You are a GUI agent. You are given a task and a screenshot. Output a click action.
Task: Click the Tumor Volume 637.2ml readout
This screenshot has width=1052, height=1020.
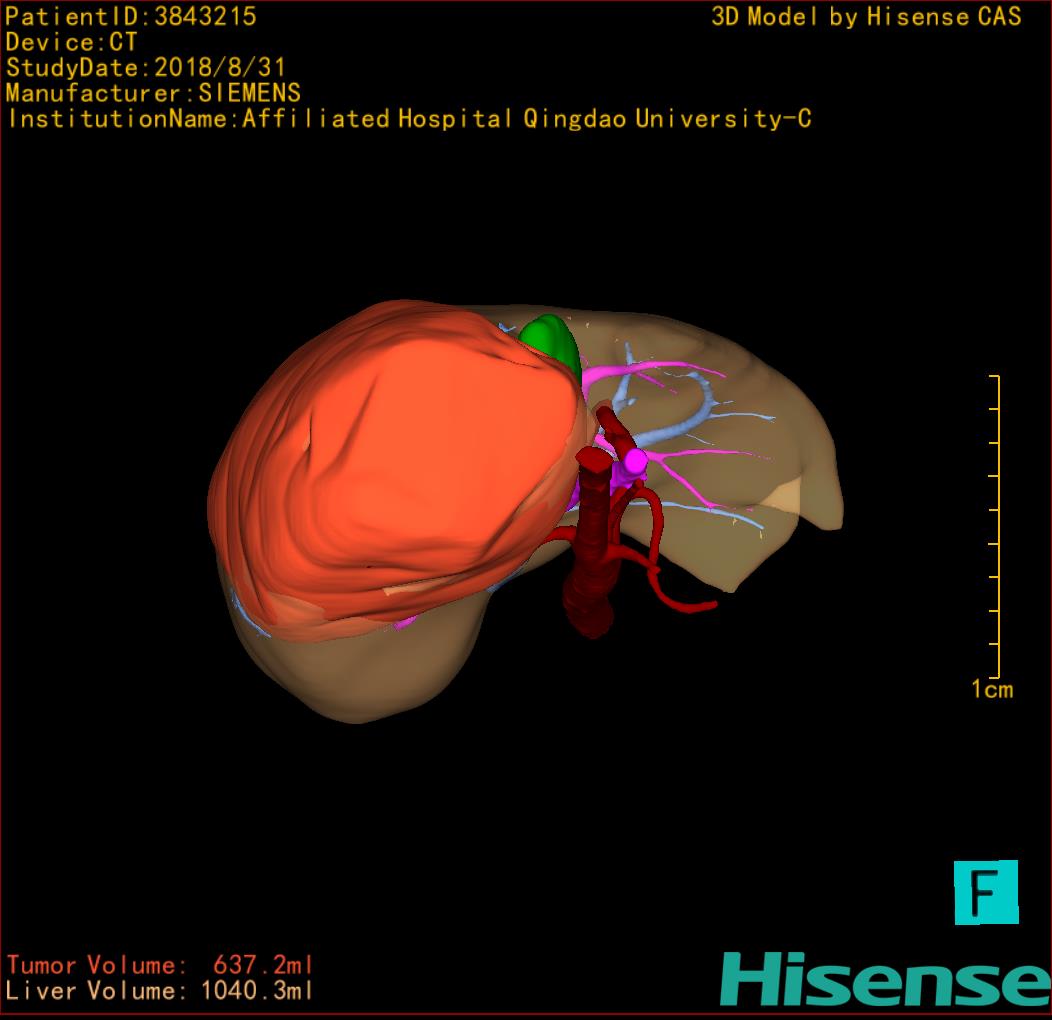tap(160, 965)
